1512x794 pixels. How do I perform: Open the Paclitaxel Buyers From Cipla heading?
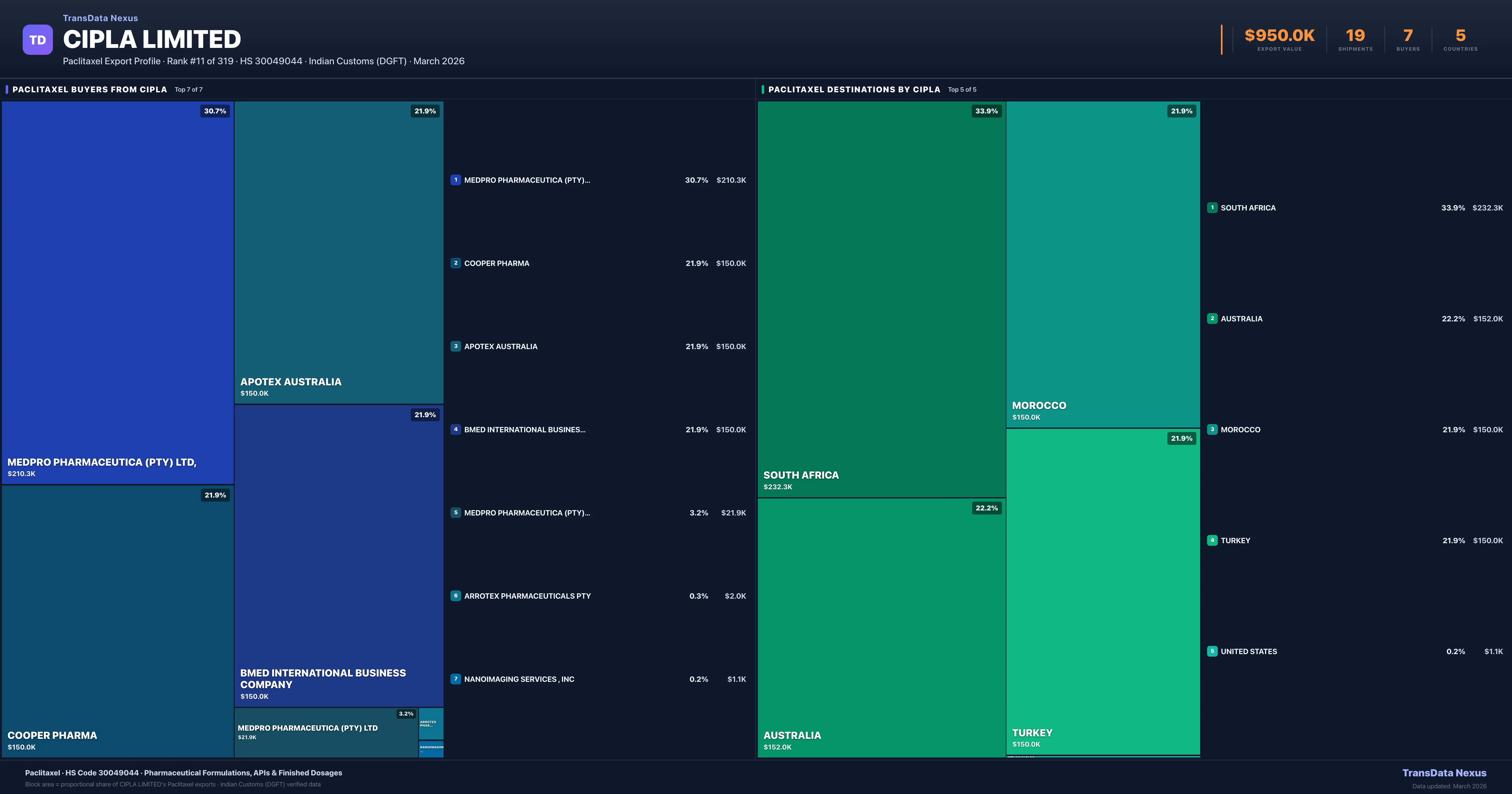(90, 90)
